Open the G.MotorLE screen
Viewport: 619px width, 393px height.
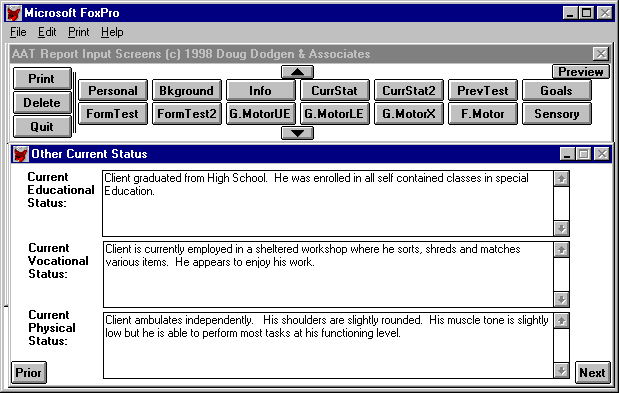pos(335,114)
